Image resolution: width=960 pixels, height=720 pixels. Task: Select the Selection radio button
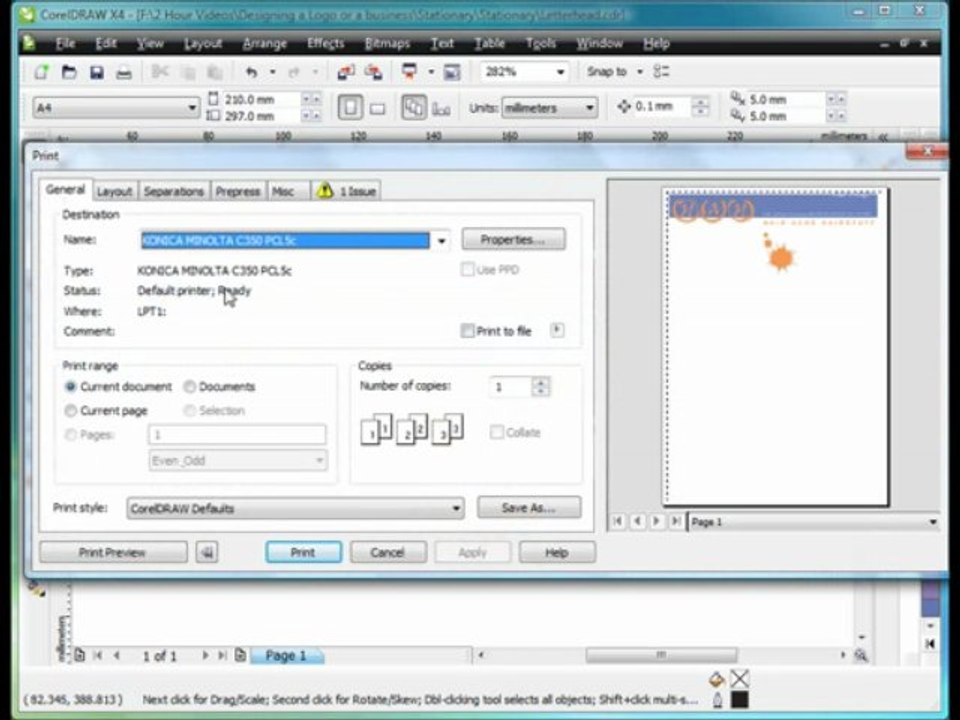(x=190, y=410)
